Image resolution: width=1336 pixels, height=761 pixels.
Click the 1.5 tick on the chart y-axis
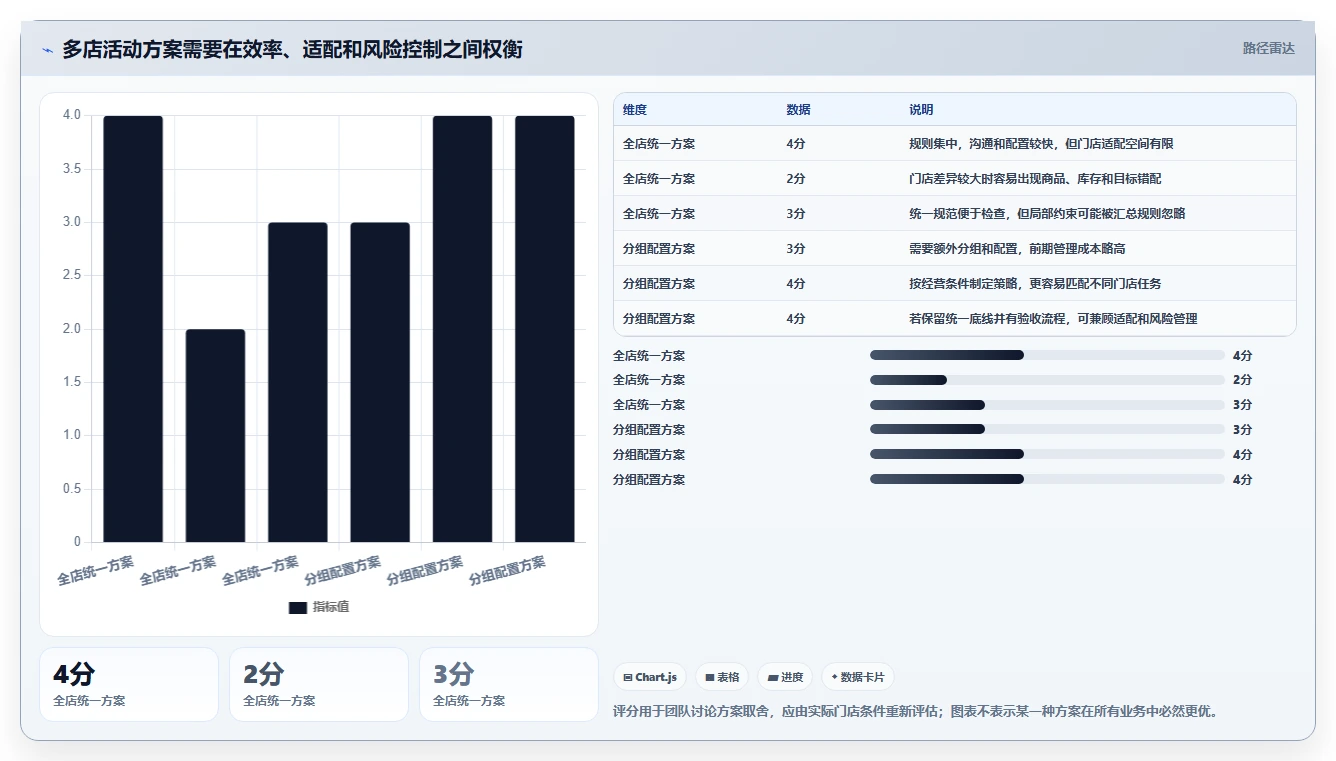[71, 382]
